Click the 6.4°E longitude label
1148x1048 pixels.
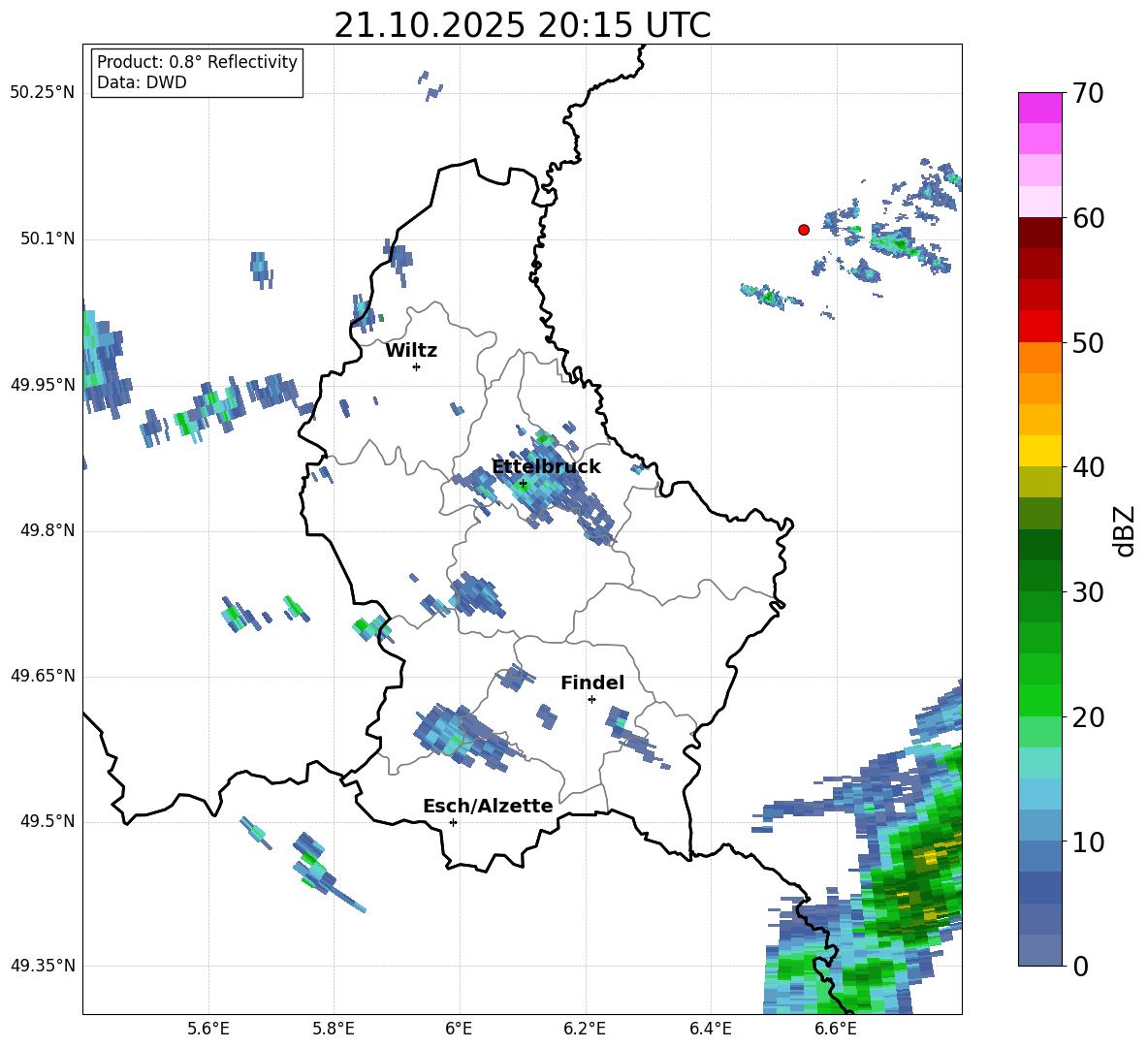click(710, 1030)
